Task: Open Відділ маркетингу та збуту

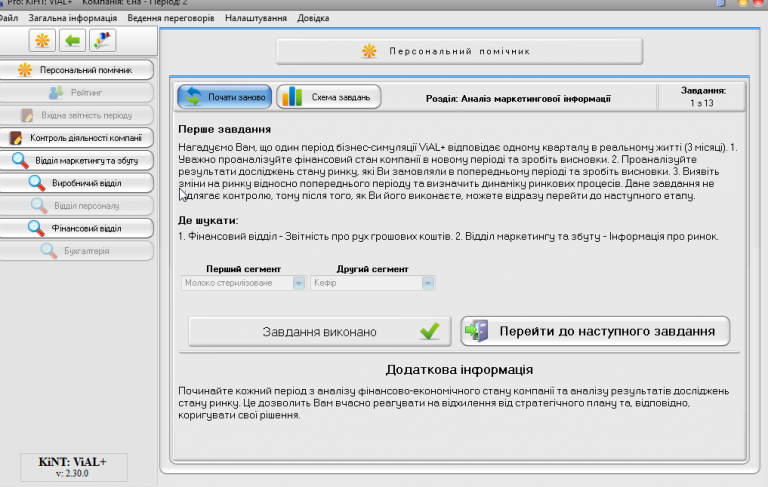Action: [x=76, y=161]
